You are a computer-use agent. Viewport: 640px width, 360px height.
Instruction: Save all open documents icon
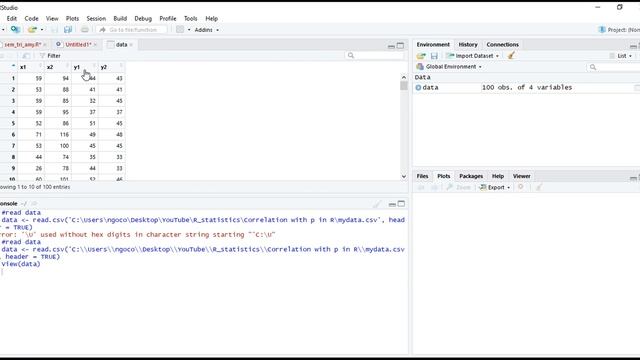[x=68, y=29]
